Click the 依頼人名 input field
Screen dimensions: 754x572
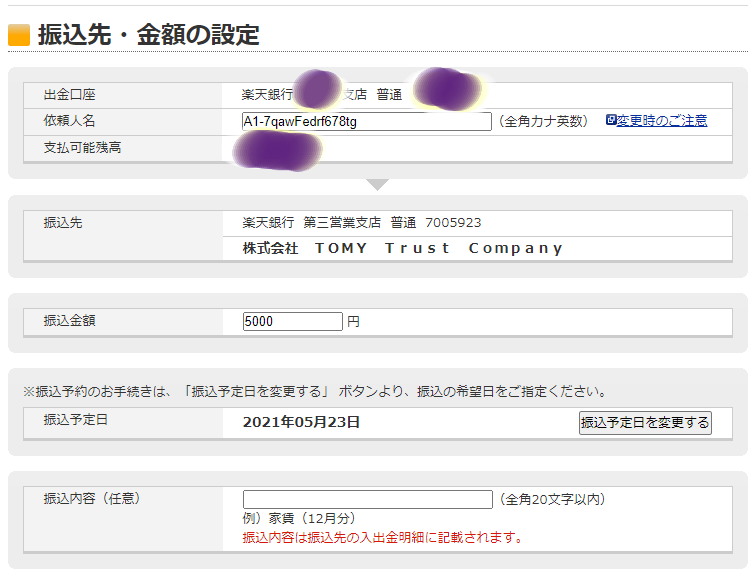click(x=366, y=121)
